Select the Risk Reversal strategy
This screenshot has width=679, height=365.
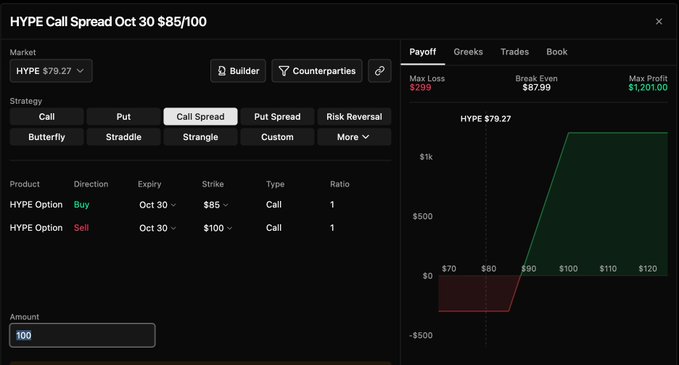click(354, 116)
